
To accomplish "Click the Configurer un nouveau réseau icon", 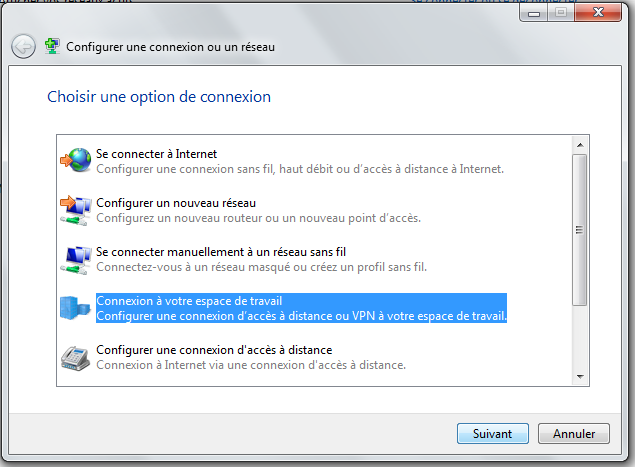I will pos(76,210).
